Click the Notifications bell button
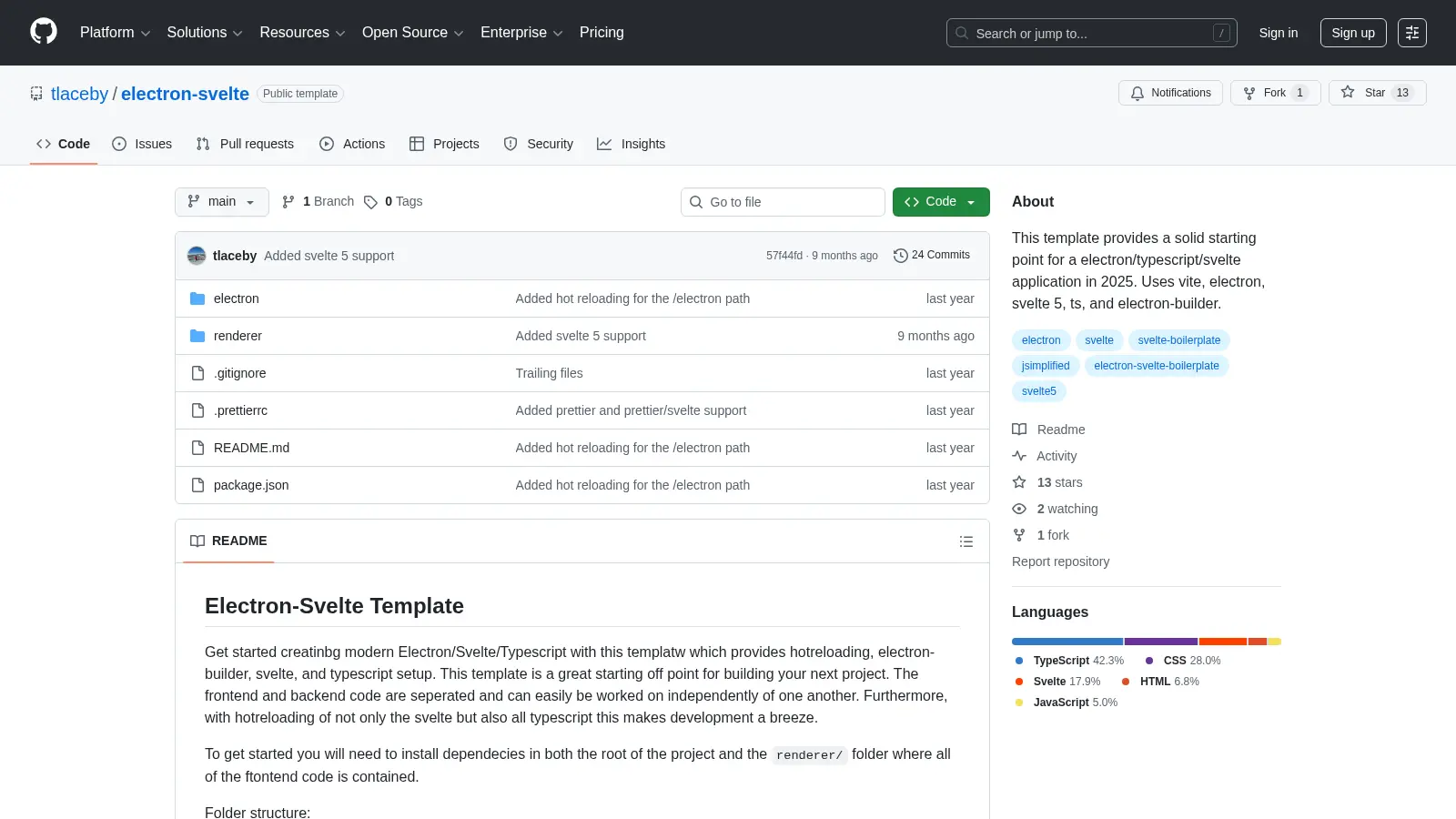The width and height of the screenshot is (1456, 819). [1170, 93]
